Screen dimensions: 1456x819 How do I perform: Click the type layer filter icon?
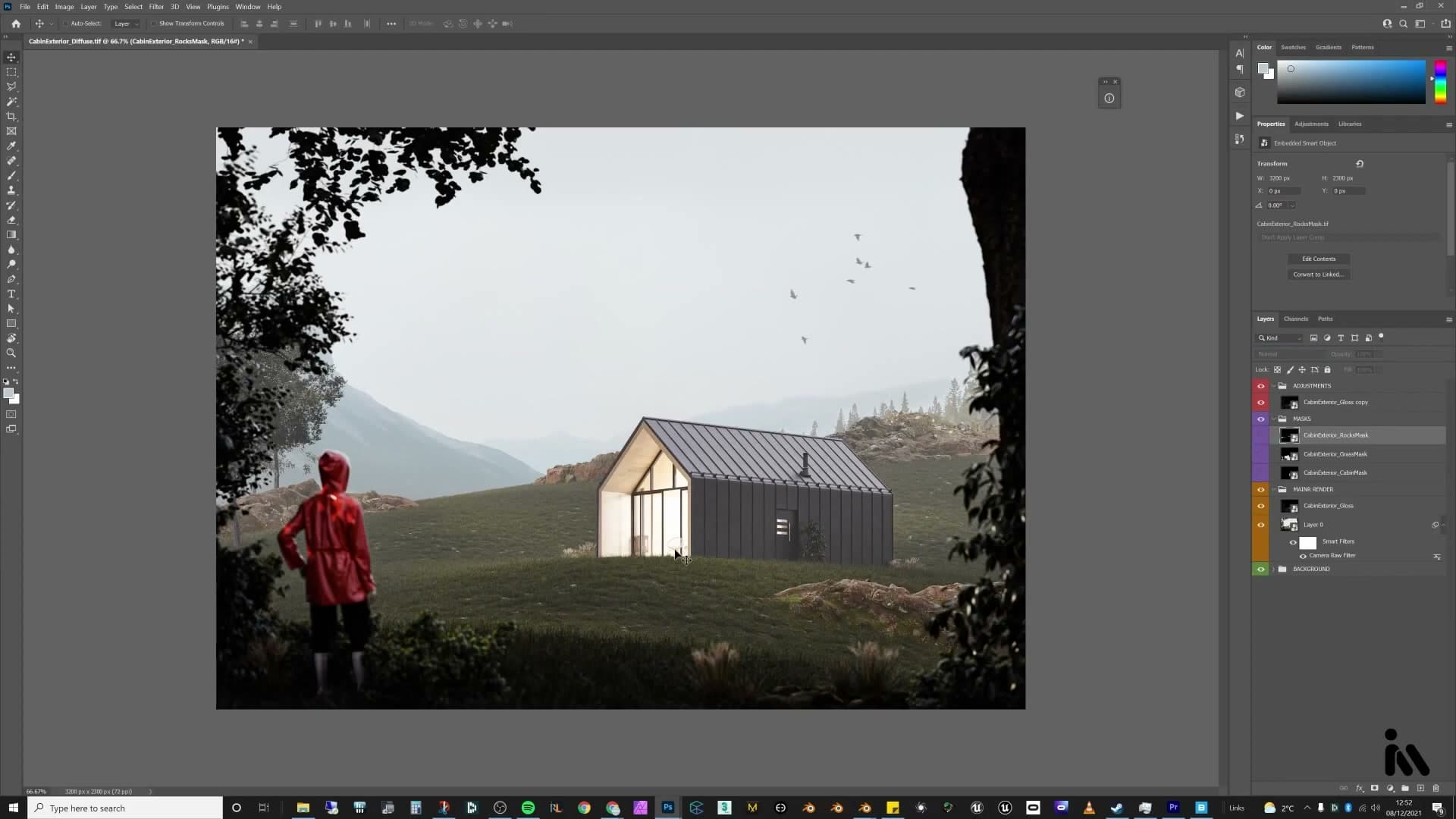[1341, 338]
